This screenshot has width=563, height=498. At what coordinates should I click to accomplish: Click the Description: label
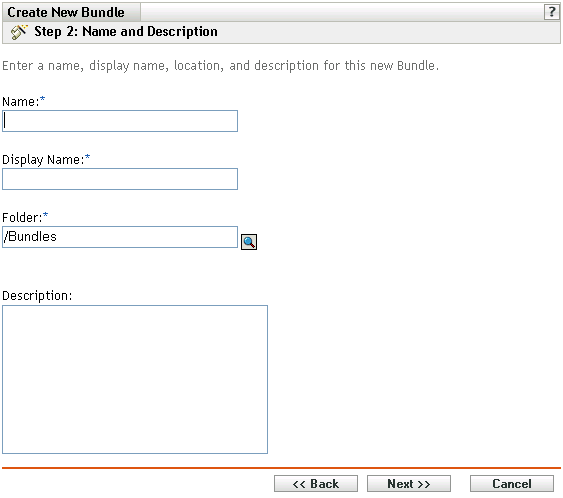37,296
